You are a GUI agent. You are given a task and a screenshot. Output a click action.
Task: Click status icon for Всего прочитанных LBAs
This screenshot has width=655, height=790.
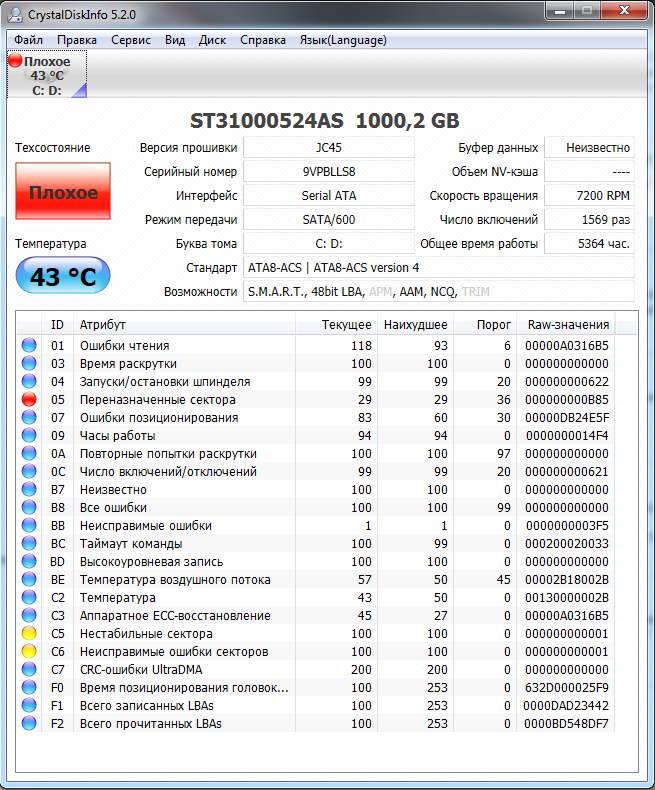point(29,723)
